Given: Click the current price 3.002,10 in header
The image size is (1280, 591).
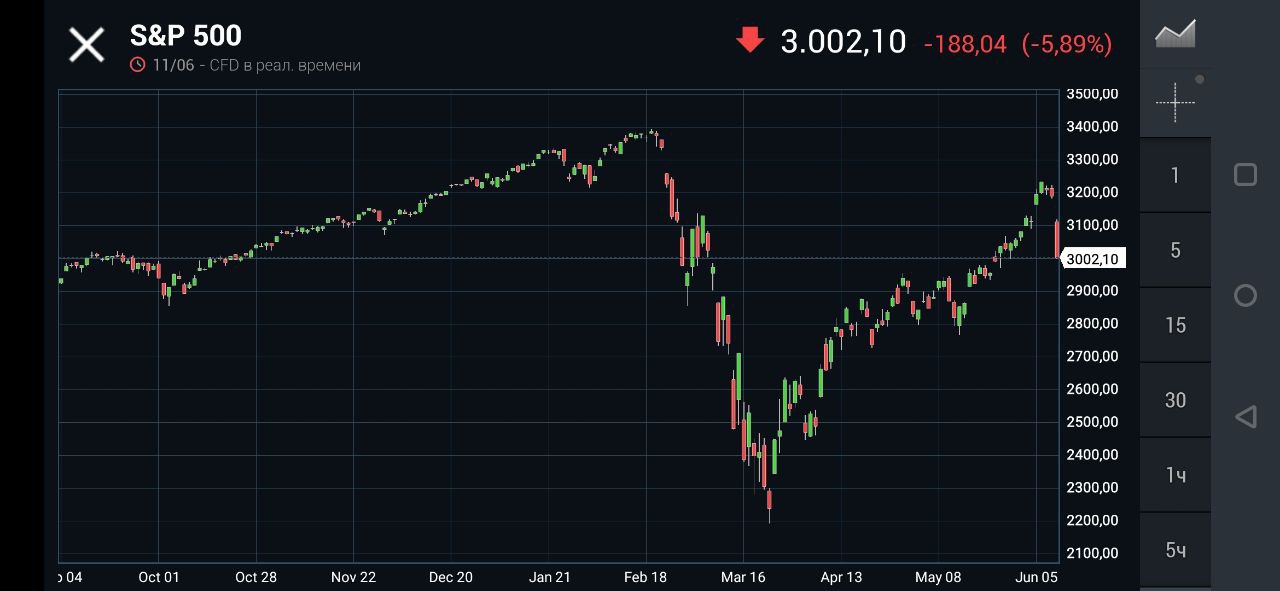Looking at the screenshot, I should 843,42.
